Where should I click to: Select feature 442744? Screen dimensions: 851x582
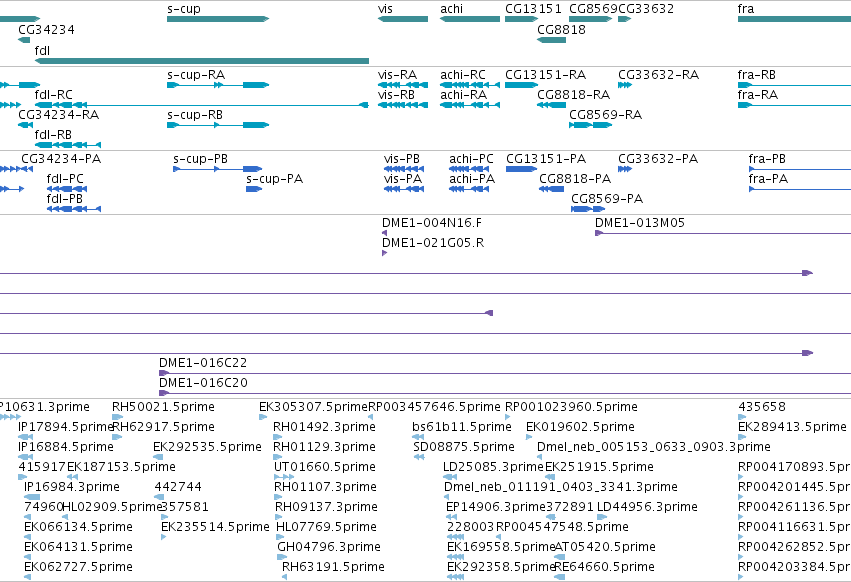pos(159,497)
